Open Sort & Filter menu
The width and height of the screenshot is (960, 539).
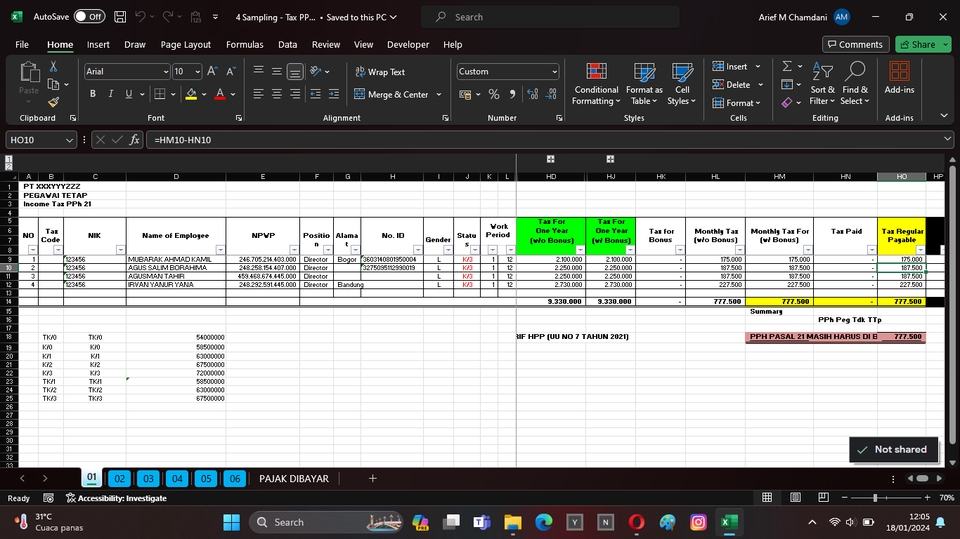click(822, 83)
